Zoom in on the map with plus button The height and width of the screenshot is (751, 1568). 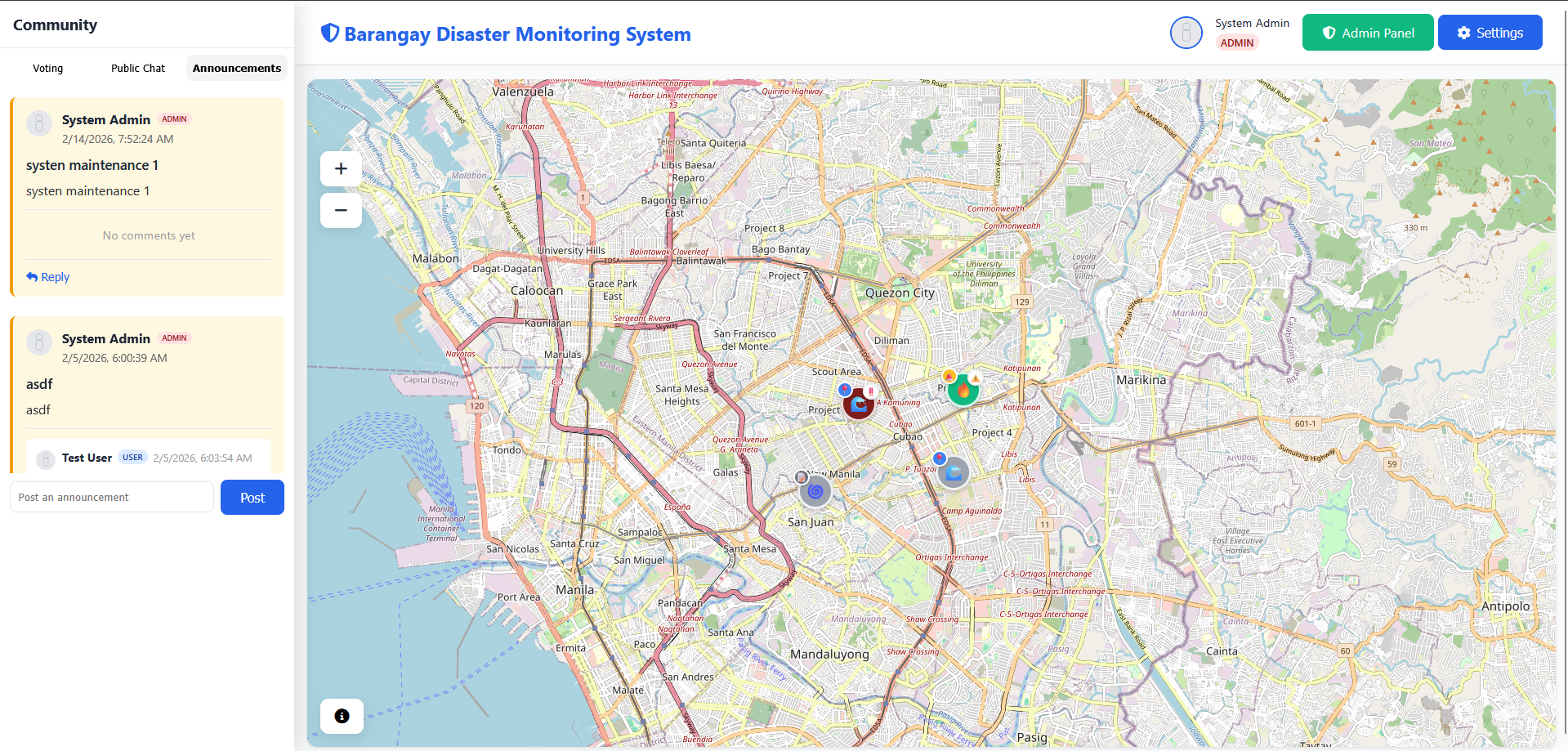pos(341,169)
